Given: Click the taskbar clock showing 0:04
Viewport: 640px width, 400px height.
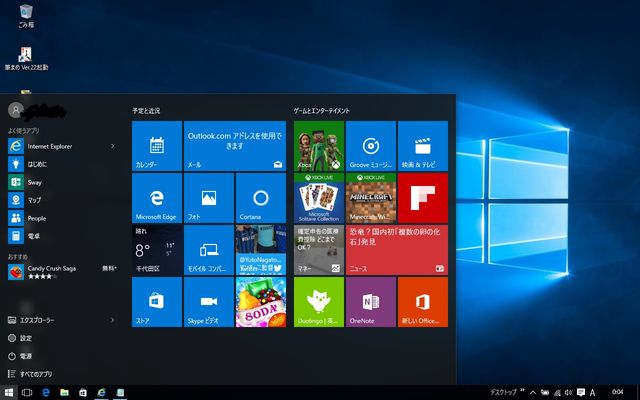Looking at the screenshot, I should [618, 392].
